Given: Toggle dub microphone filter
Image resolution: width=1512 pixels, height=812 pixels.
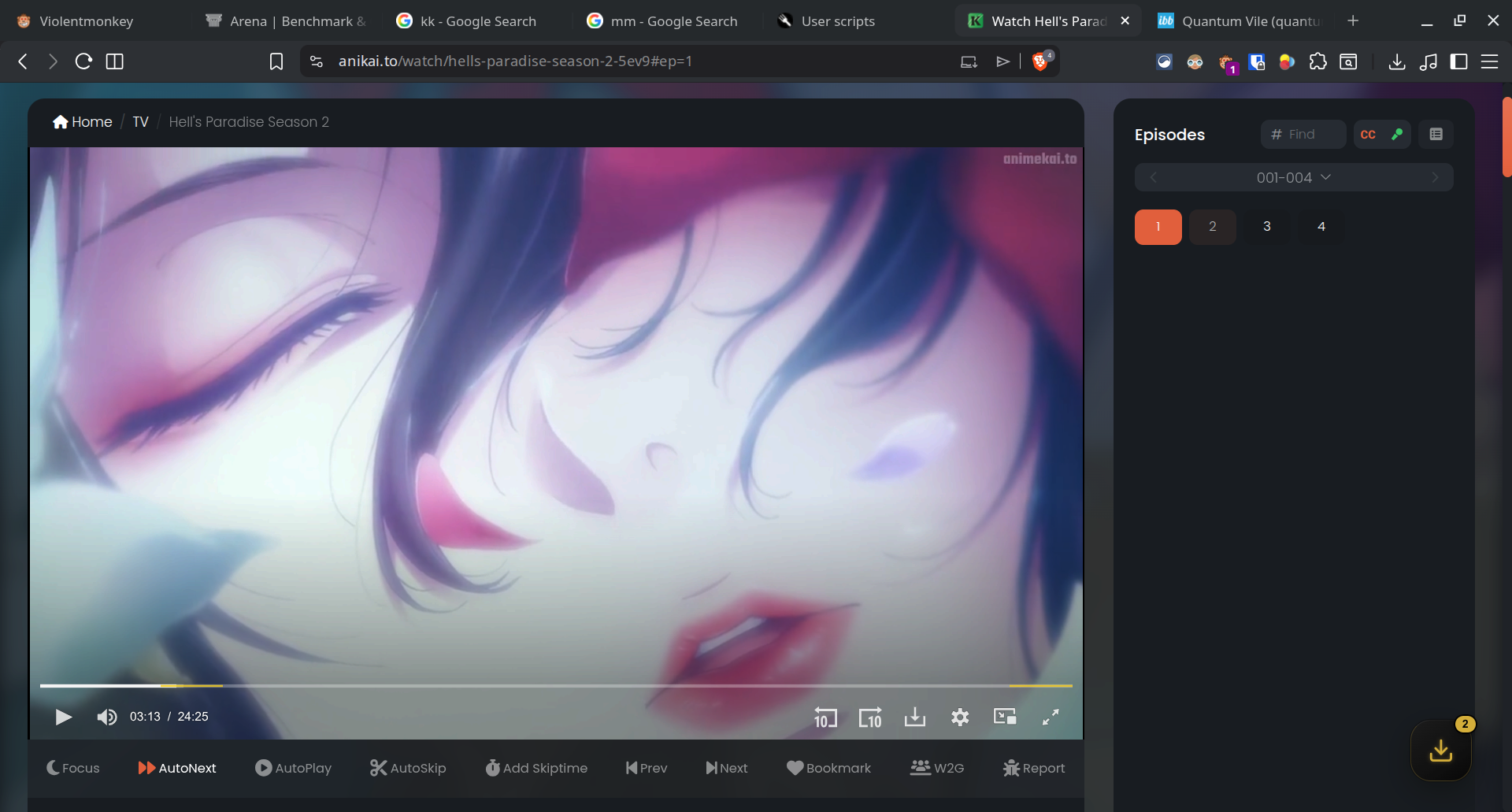Looking at the screenshot, I should [x=1397, y=135].
